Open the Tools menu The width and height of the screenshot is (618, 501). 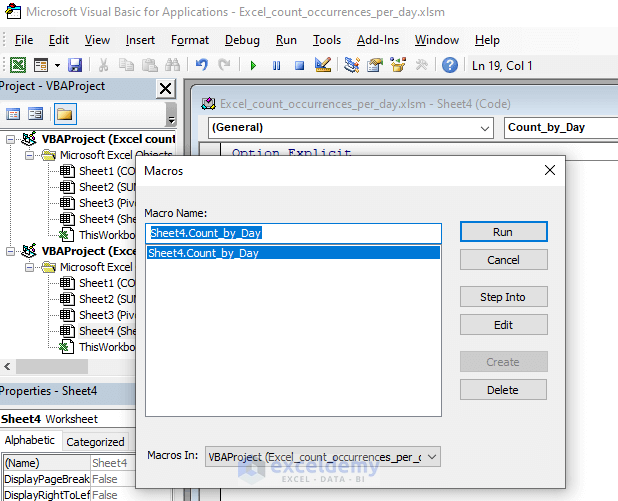(x=327, y=40)
